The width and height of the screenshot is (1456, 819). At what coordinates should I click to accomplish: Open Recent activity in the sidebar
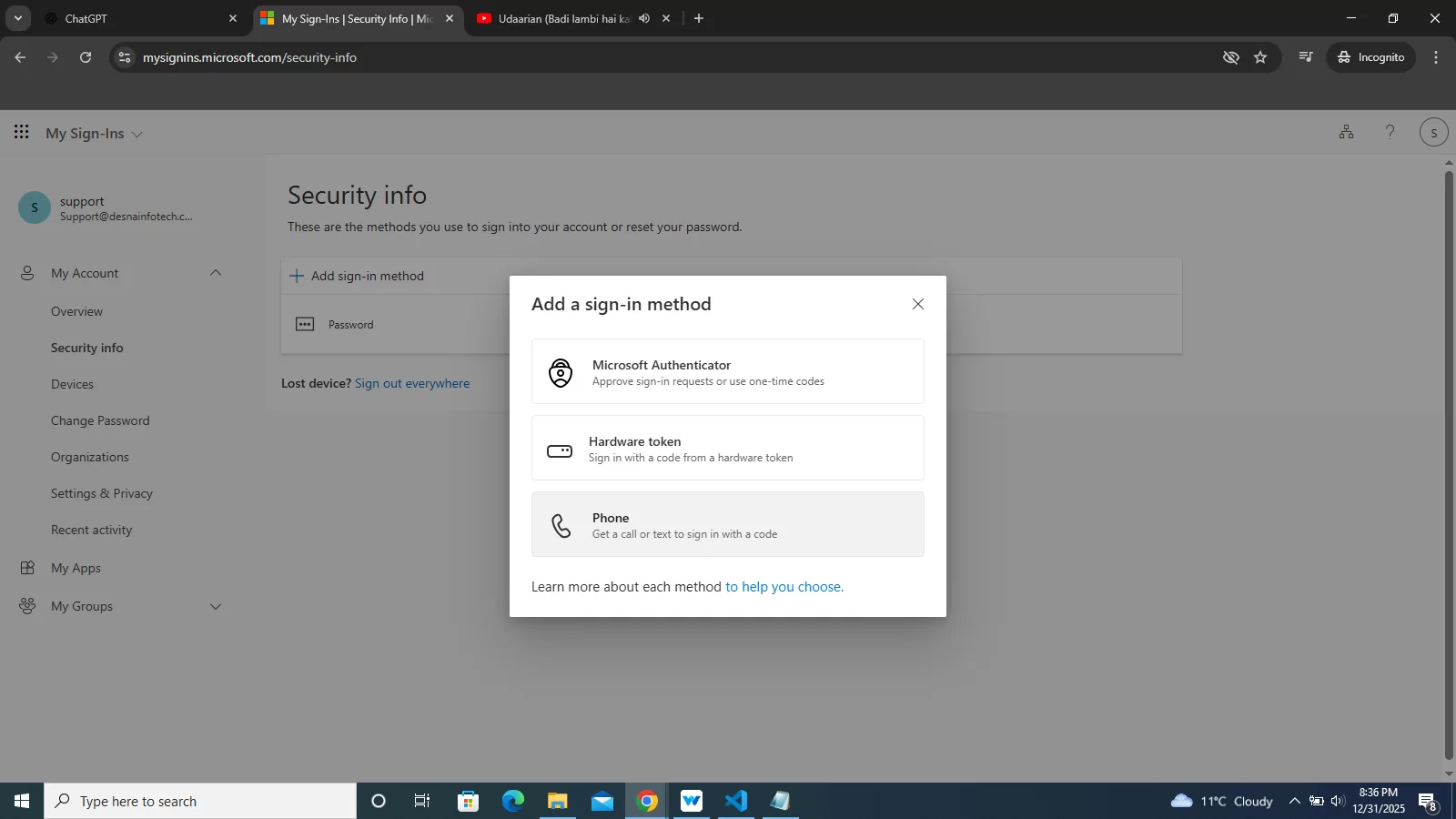[91, 530]
